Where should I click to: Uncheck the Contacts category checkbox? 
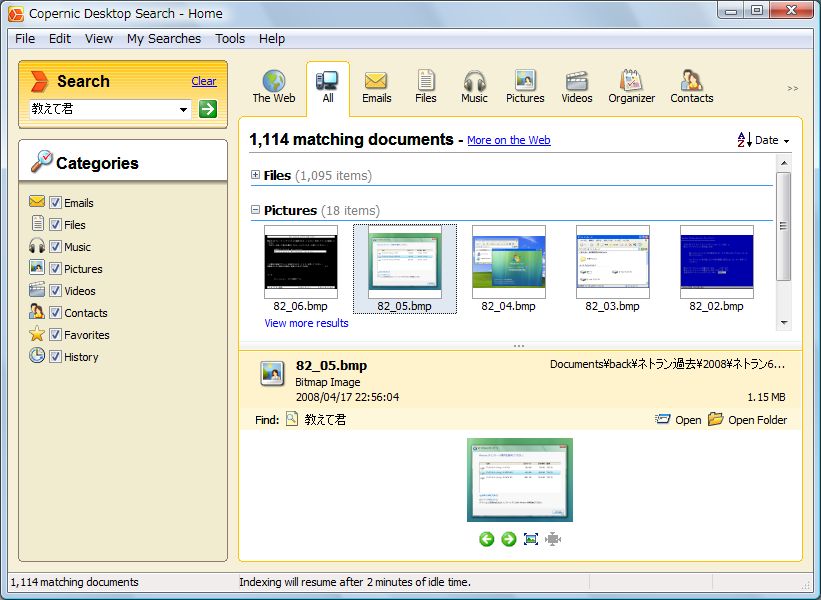(x=56, y=313)
